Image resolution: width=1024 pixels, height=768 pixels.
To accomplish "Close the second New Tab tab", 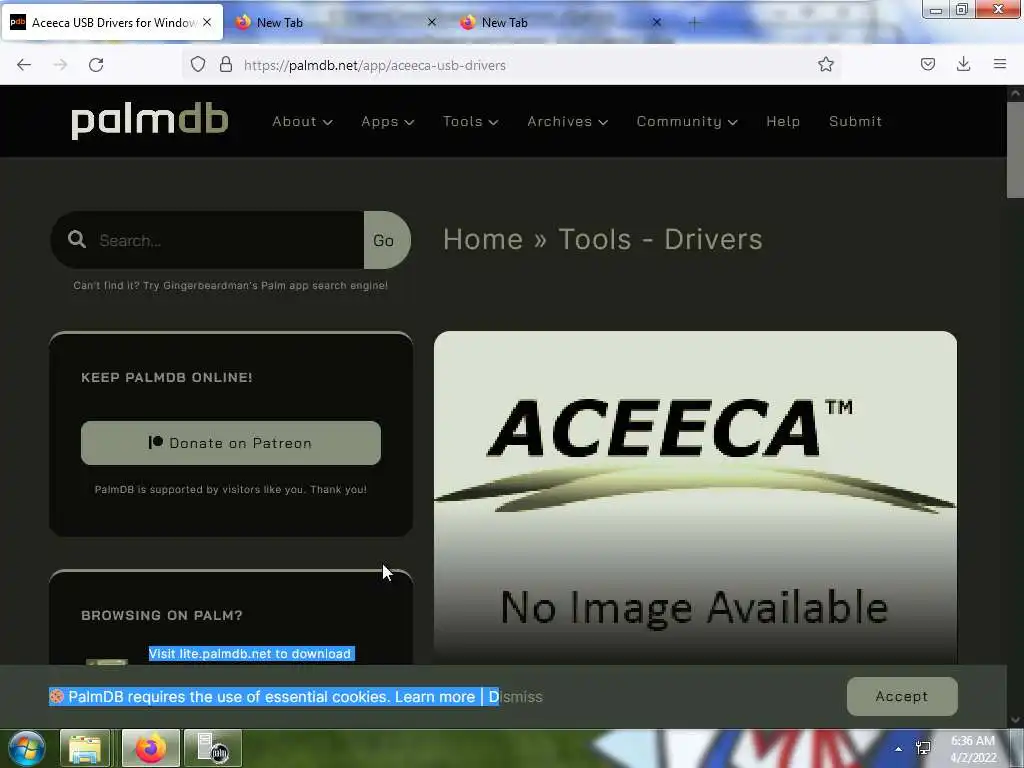I will click(656, 22).
